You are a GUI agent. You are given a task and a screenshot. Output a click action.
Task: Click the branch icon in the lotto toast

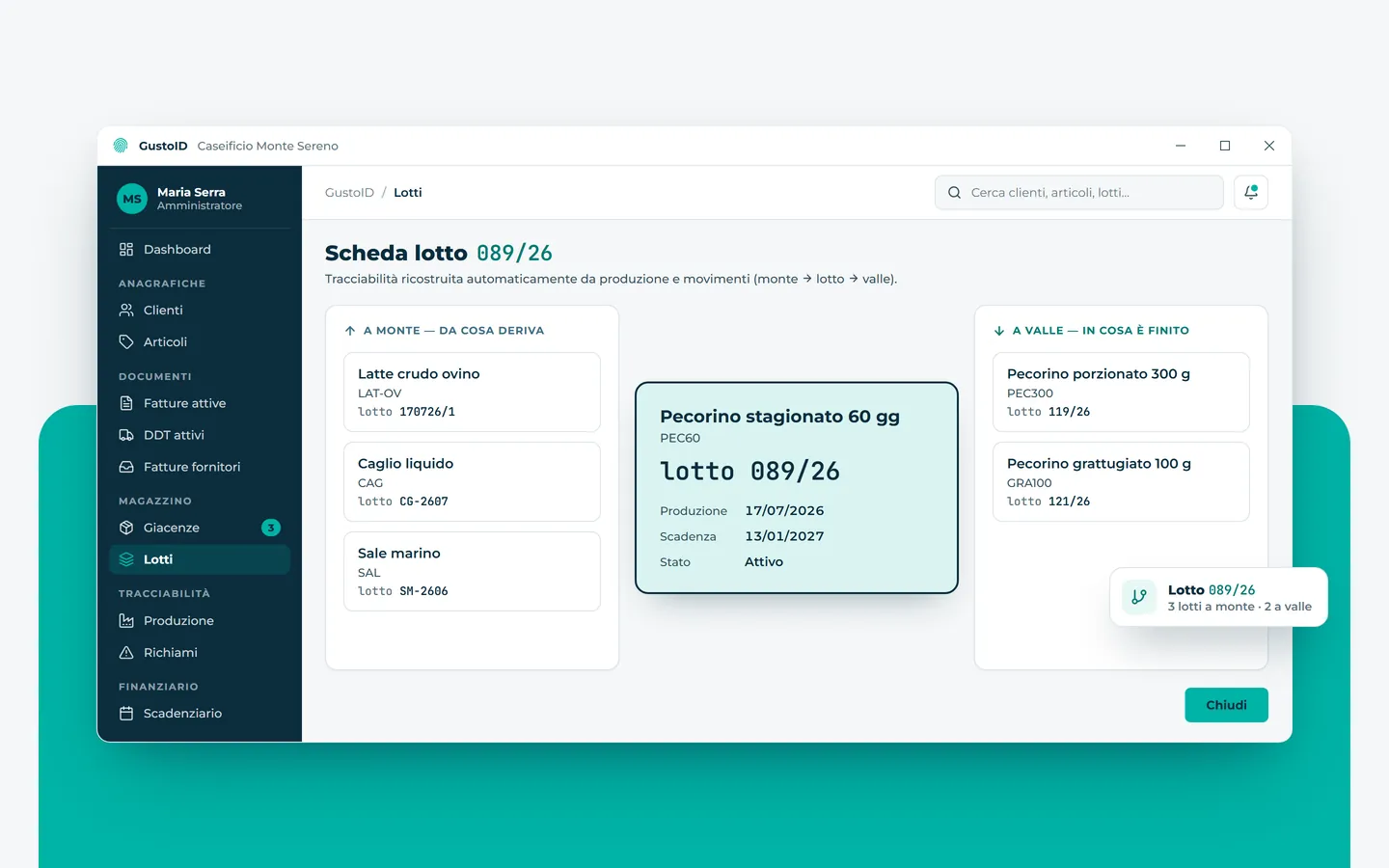tap(1139, 597)
